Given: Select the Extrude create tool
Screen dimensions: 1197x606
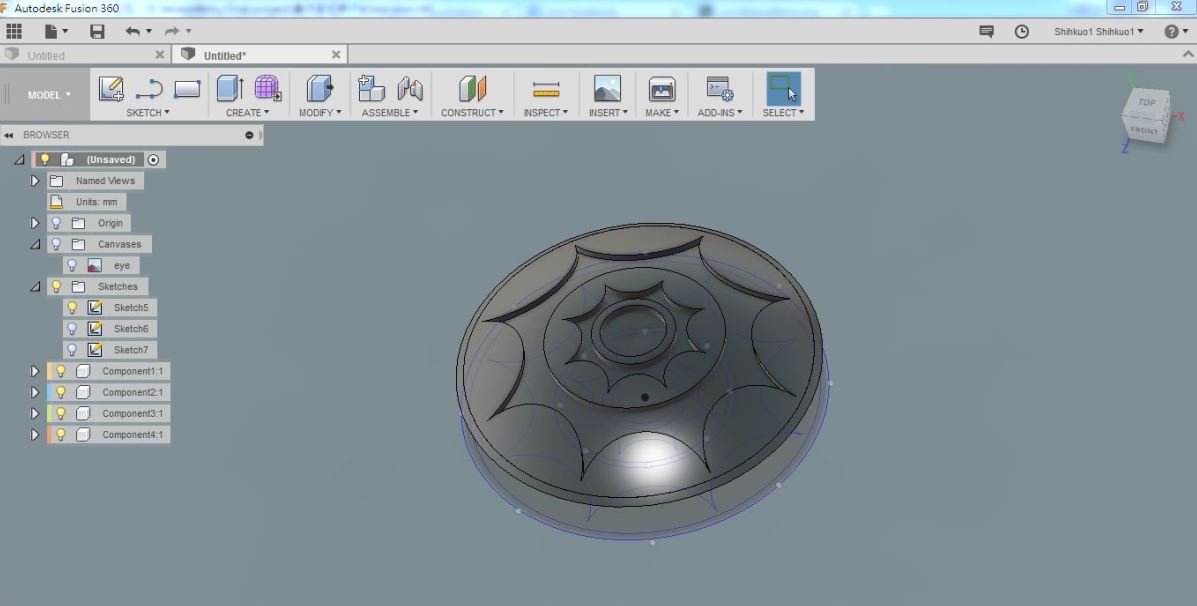Looking at the screenshot, I should coord(230,89).
